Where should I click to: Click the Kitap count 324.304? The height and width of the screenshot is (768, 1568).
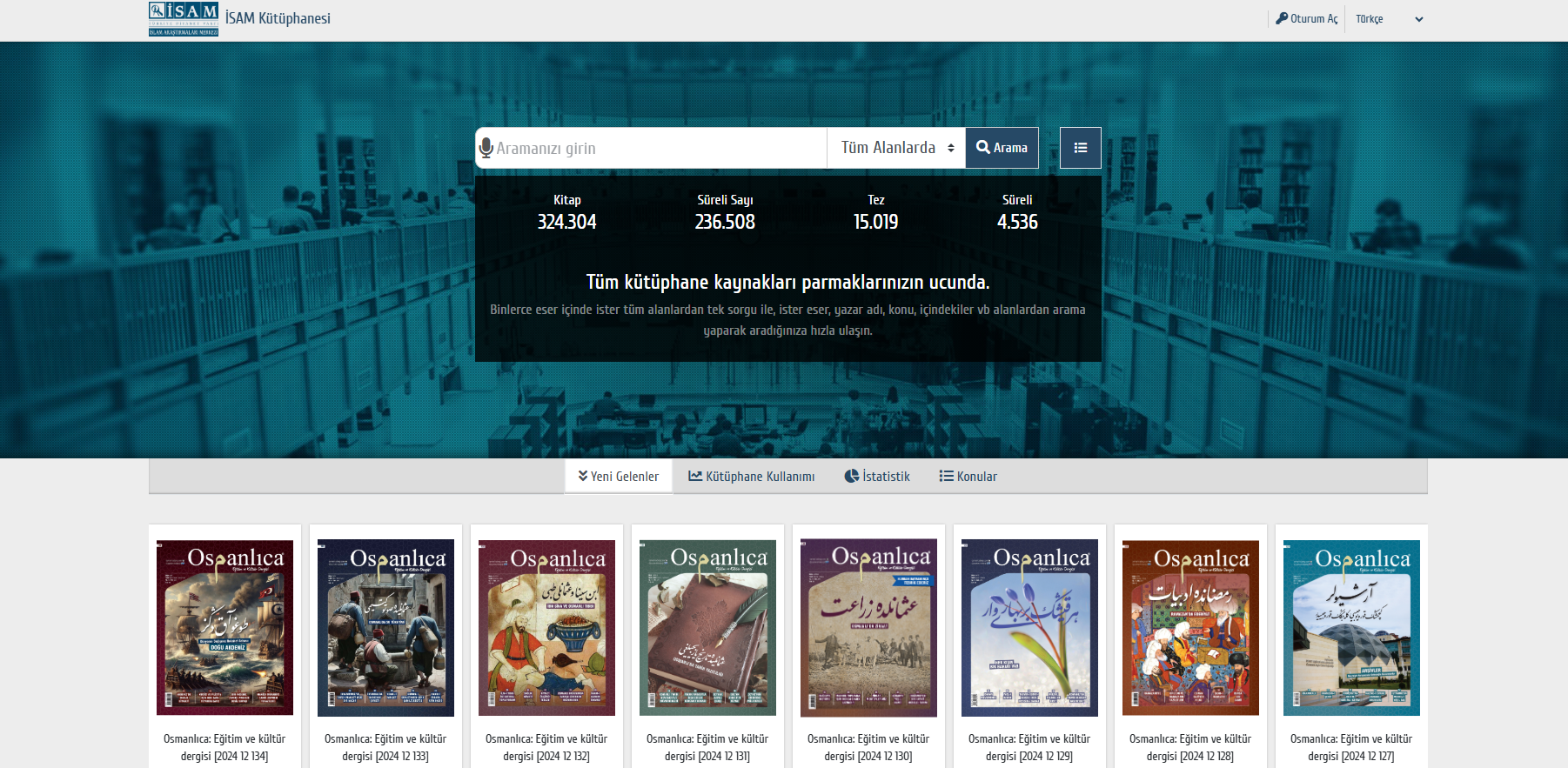566,222
